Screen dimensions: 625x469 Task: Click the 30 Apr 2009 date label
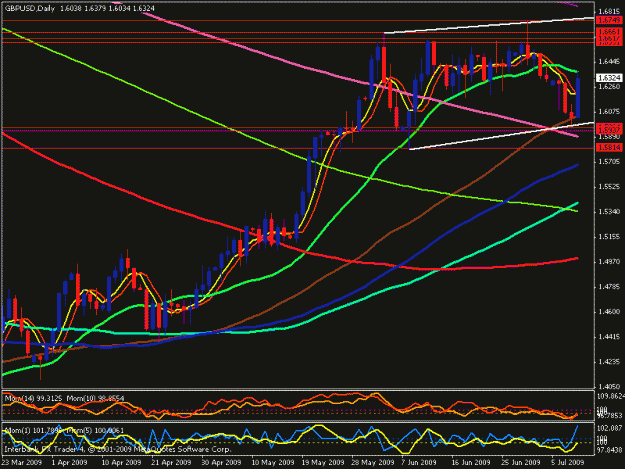click(x=221, y=462)
